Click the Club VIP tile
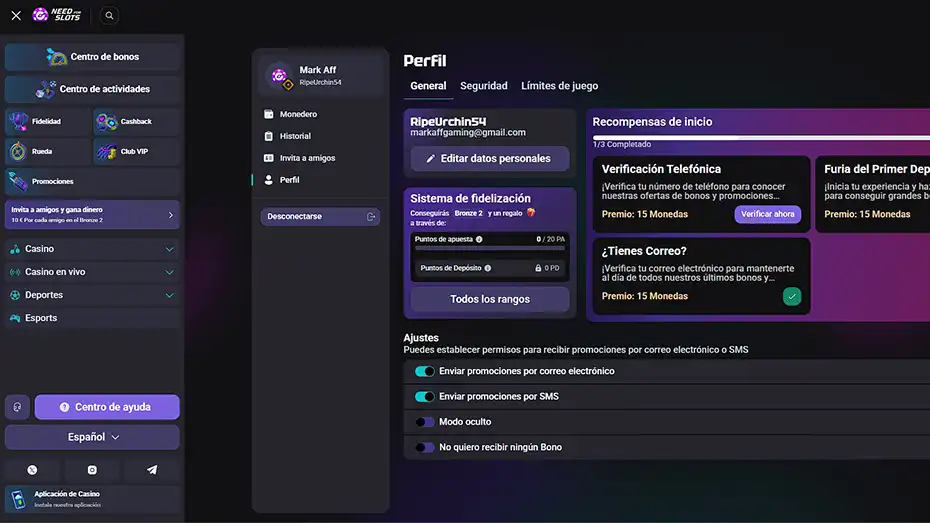 [137, 151]
